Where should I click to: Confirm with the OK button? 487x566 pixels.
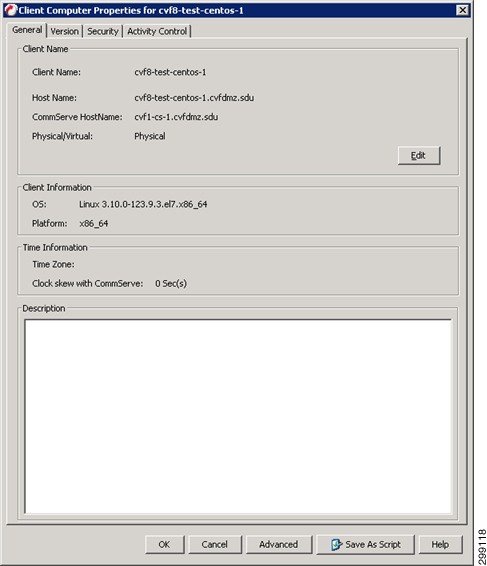165,544
